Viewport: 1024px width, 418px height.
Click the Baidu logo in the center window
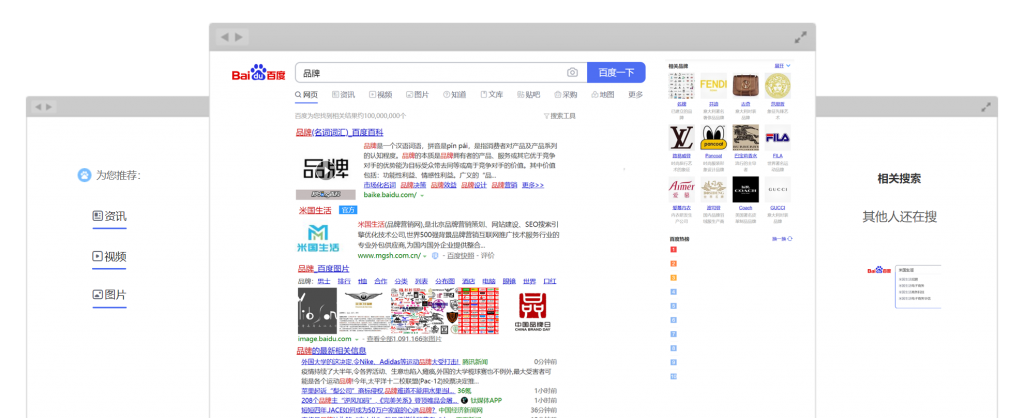point(259,72)
